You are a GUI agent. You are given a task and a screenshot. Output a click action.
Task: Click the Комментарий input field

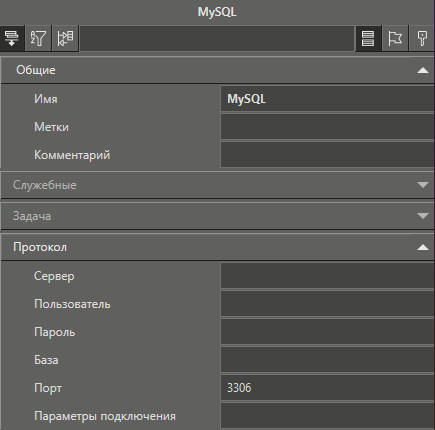327,155
